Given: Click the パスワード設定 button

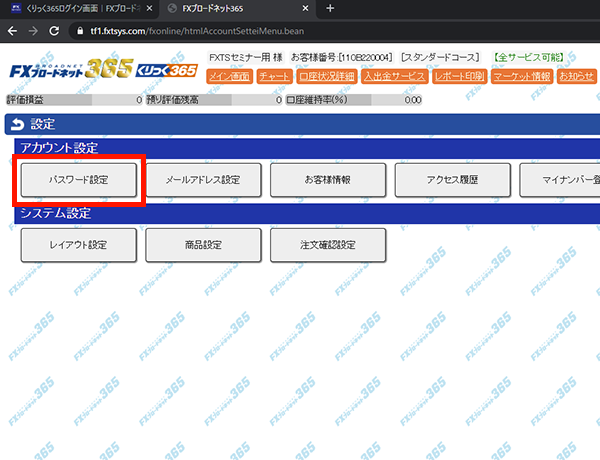Looking at the screenshot, I should click(78, 181).
